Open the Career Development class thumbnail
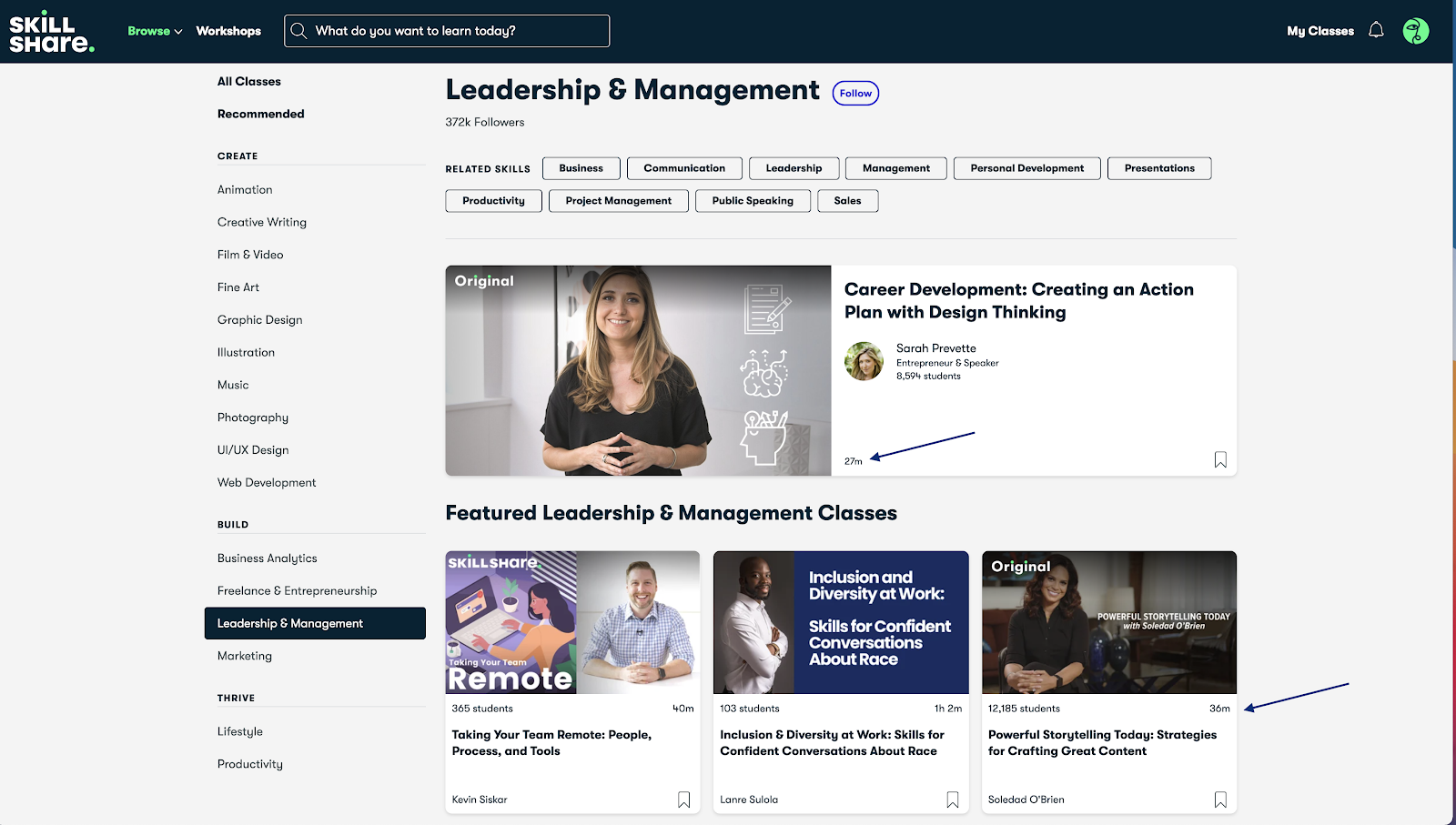This screenshot has width=1456, height=825. [638, 370]
